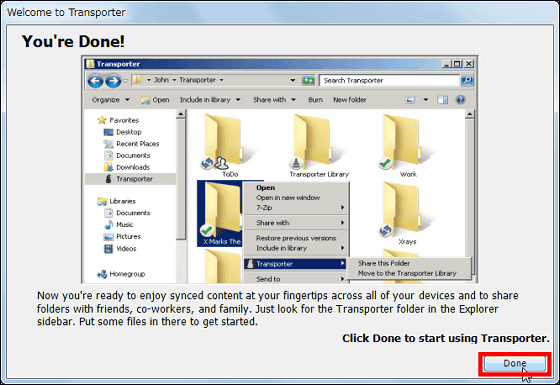The width and height of the screenshot is (560, 385).
Task: Select the highlighted Transporter context menu entry
Action: [x=296, y=264]
